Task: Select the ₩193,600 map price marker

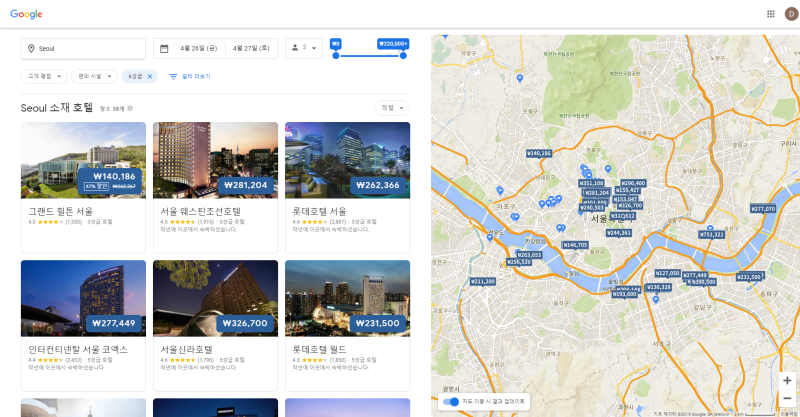Action: (625, 294)
